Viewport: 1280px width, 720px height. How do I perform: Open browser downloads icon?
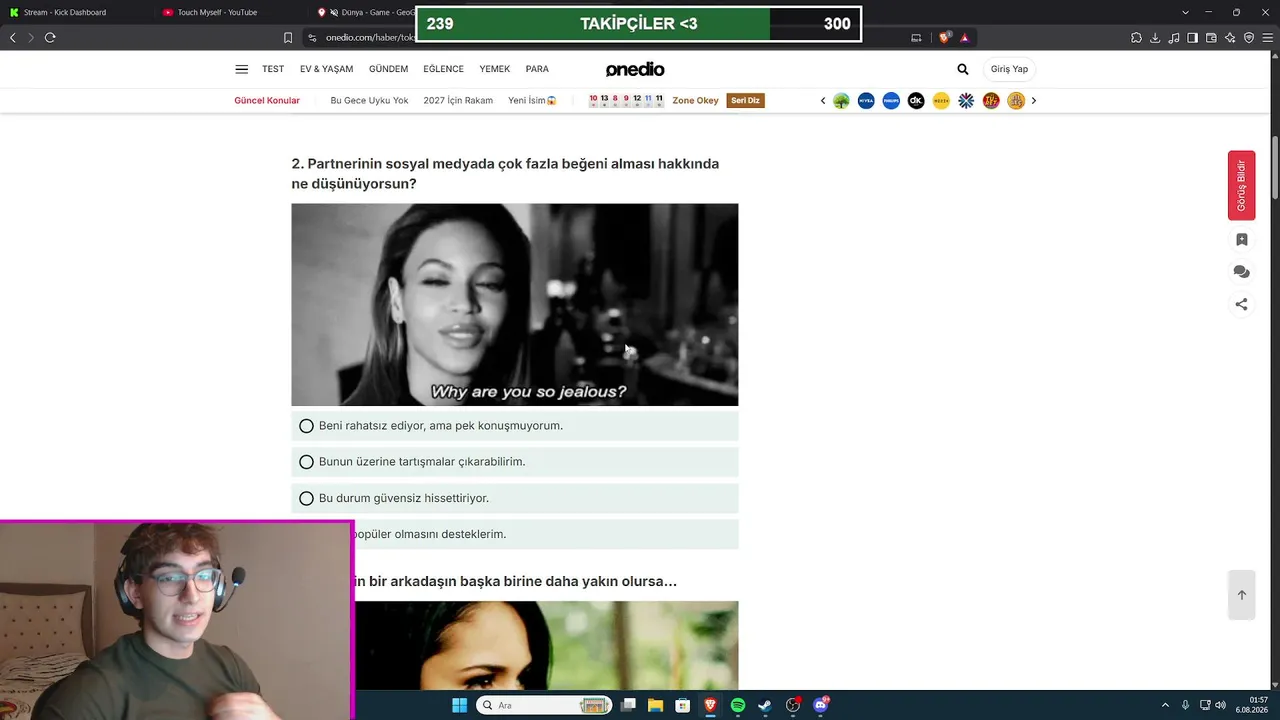[x=1155, y=38]
